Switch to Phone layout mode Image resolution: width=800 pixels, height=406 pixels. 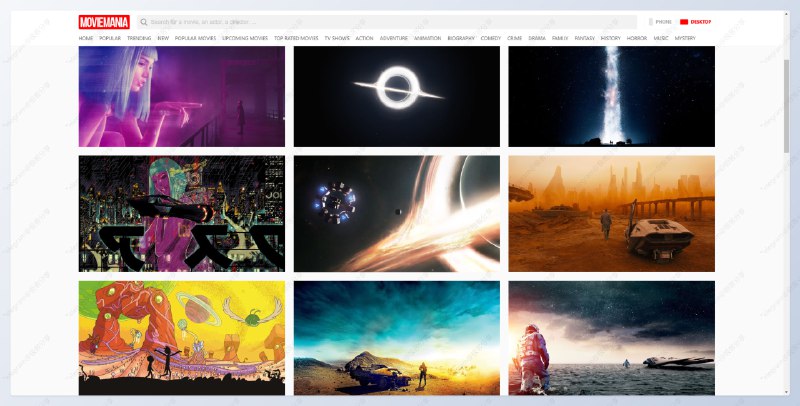tap(663, 21)
